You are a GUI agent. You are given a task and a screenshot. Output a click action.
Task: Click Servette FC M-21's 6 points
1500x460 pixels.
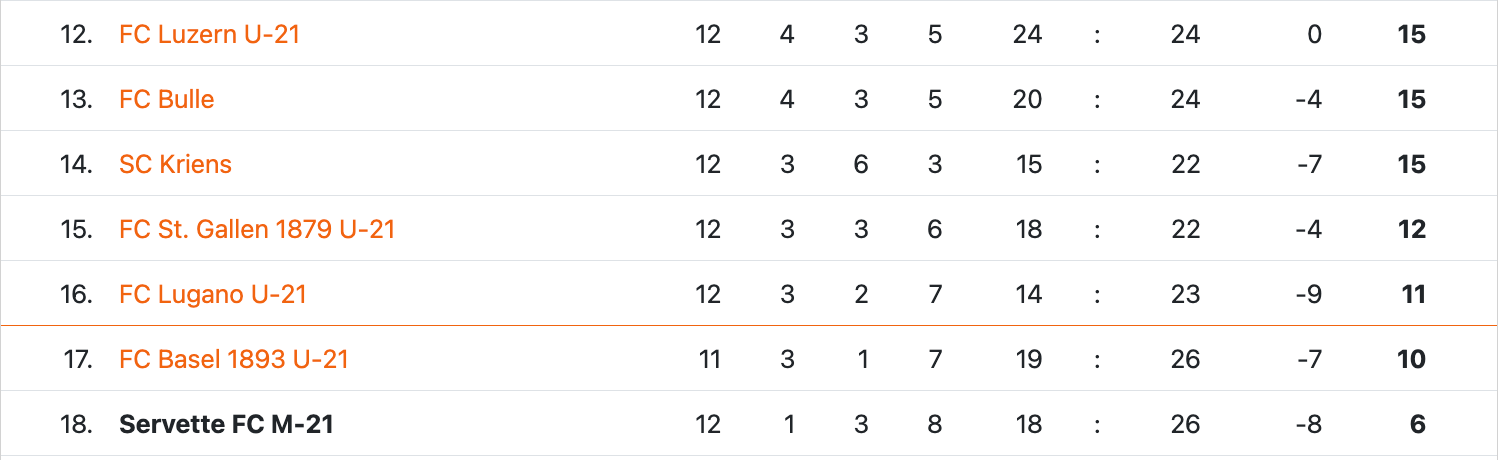(x=1417, y=424)
